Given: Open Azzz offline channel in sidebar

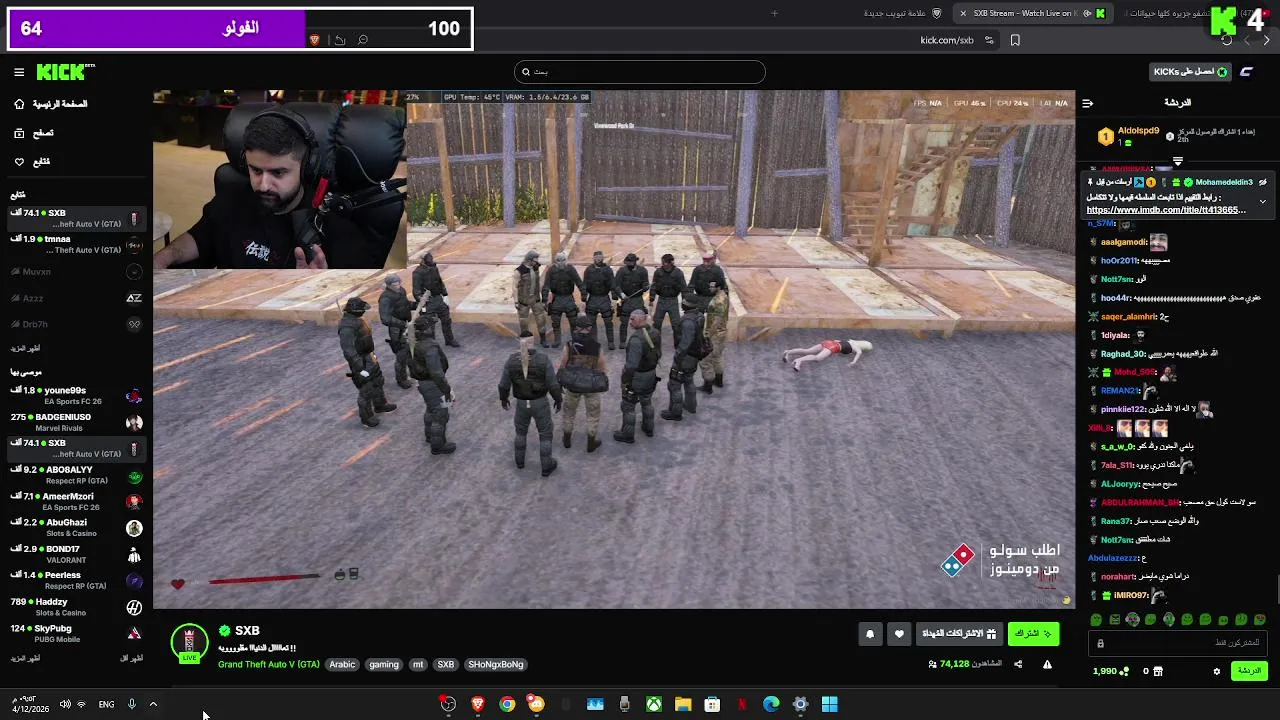Looking at the screenshot, I should pos(77,298).
